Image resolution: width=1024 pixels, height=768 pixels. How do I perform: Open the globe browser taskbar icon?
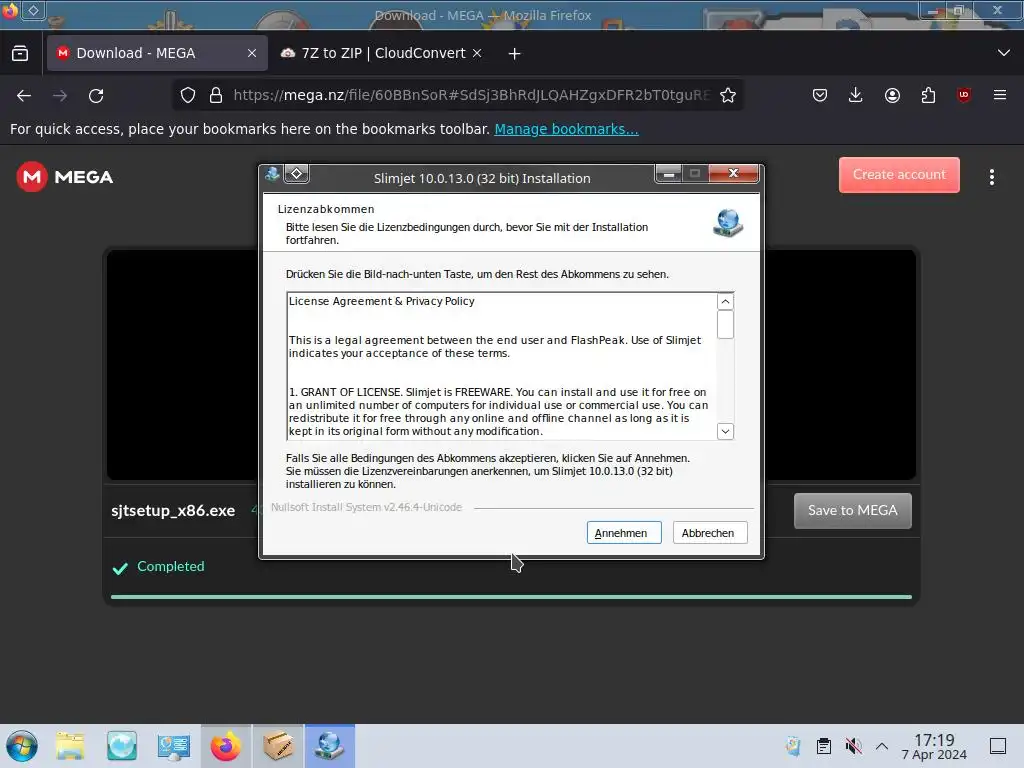[121, 746]
